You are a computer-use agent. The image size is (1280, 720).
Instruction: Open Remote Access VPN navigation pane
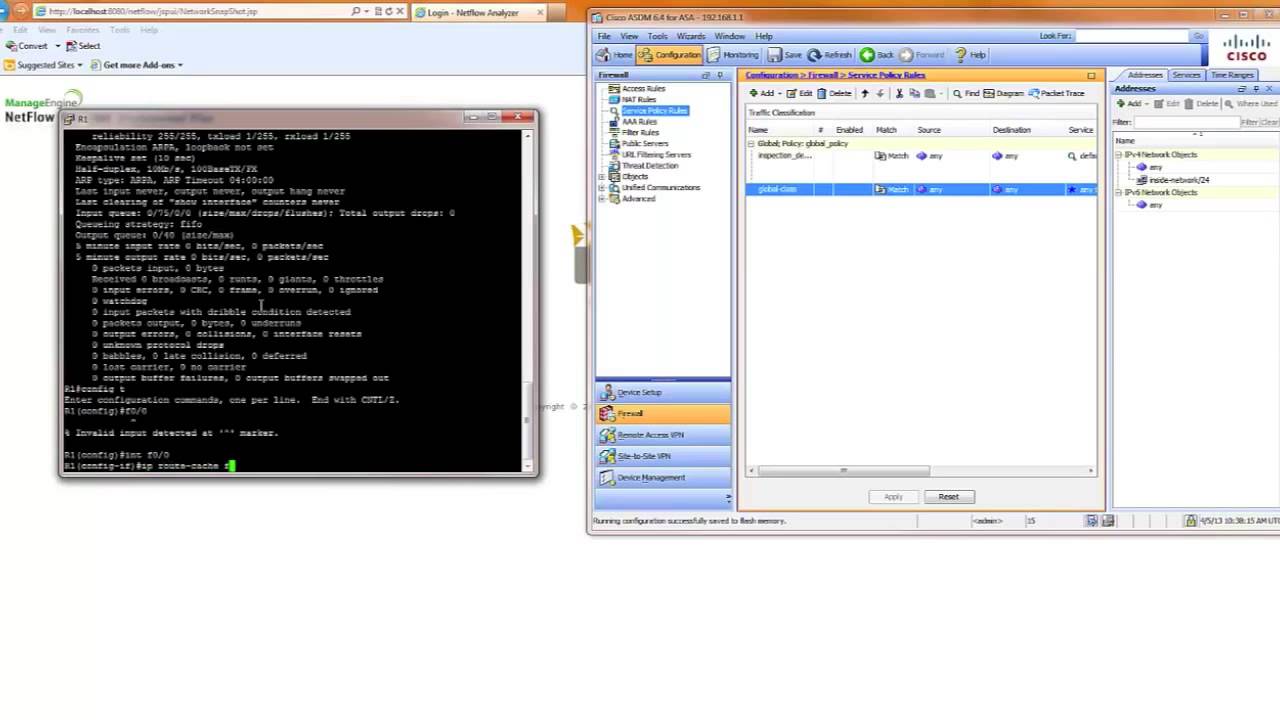[x=663, y=434]
